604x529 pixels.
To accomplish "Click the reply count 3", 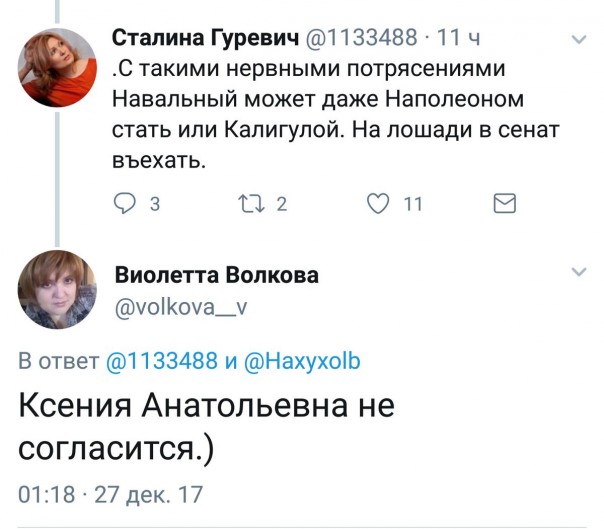I will click(154, 205).
